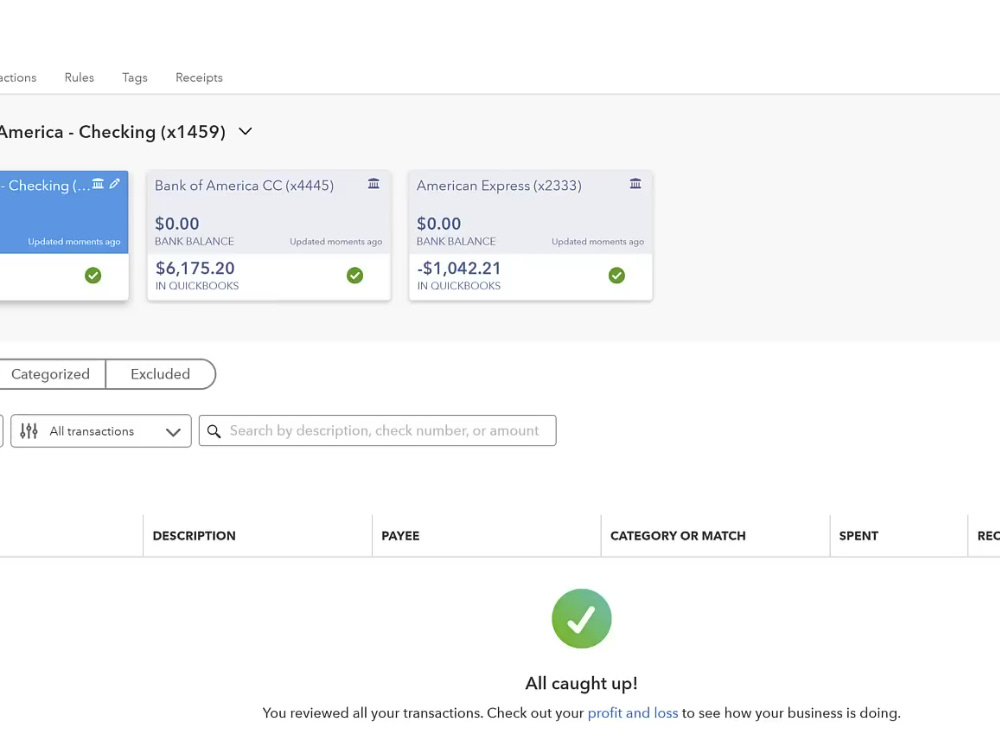Open the Tags tab
The image size is (1000, 750).
tap(135, 78)
